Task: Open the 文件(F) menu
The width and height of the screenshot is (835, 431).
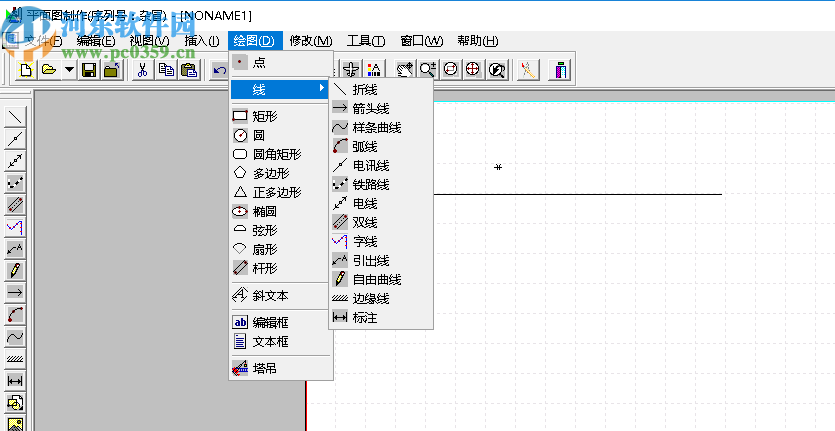Action: 43,41
